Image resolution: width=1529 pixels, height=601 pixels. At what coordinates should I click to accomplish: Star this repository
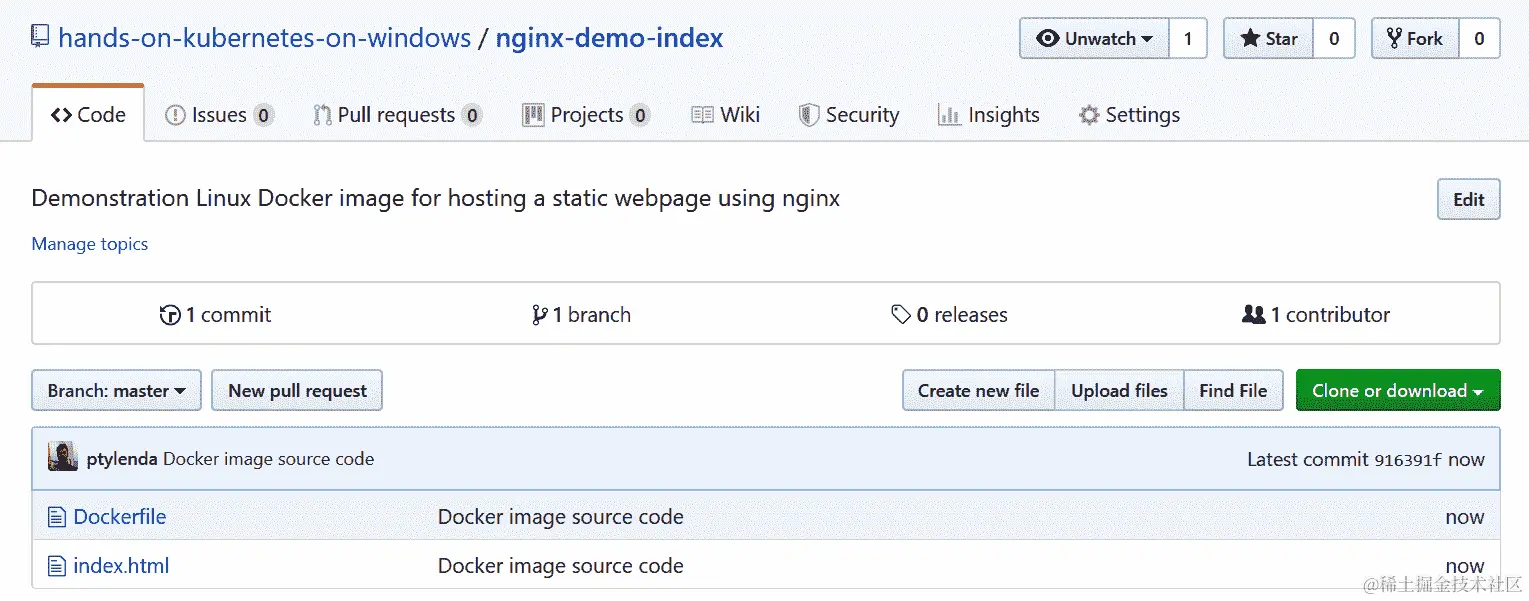coord(1269,39)
